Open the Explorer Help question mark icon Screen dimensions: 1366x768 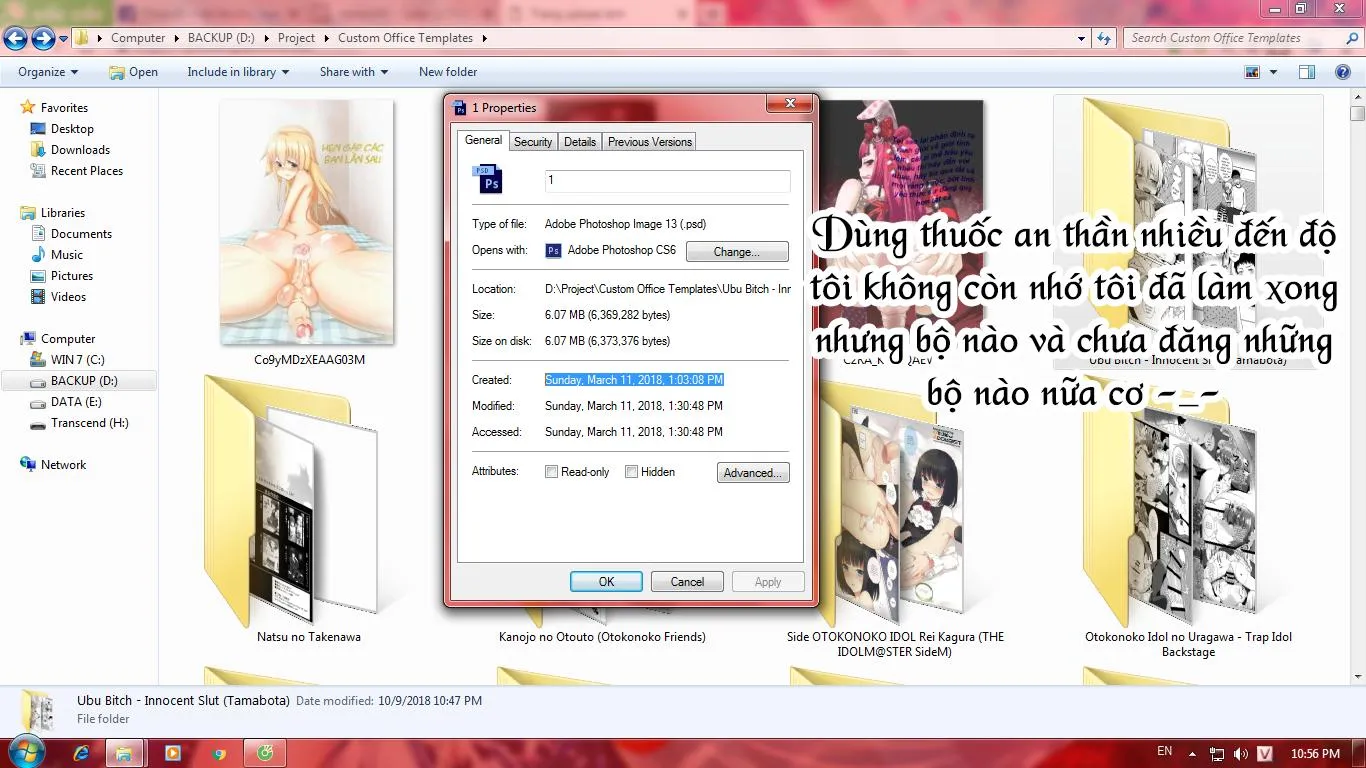click(1343, 72)
